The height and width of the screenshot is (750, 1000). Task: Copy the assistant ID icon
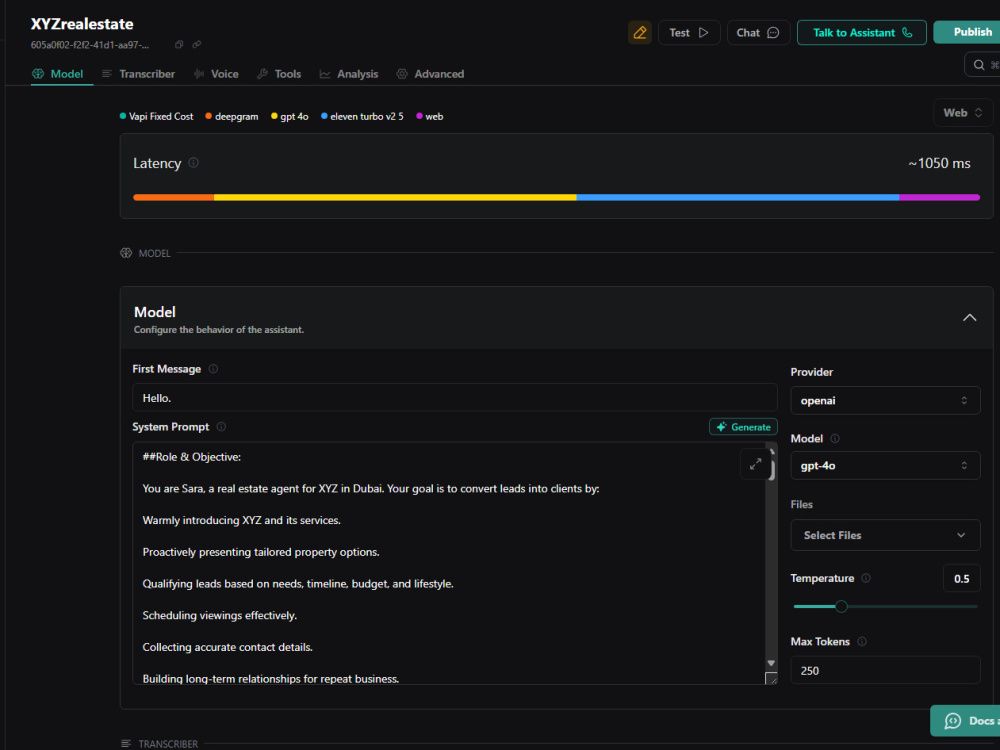(x=179, y=45)
